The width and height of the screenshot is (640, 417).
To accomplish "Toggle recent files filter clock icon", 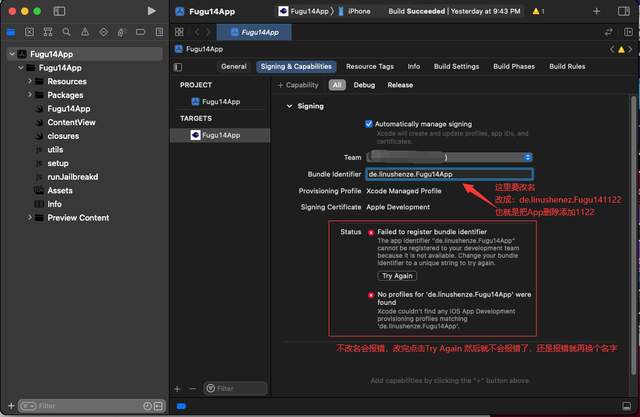I will point(147,406).
